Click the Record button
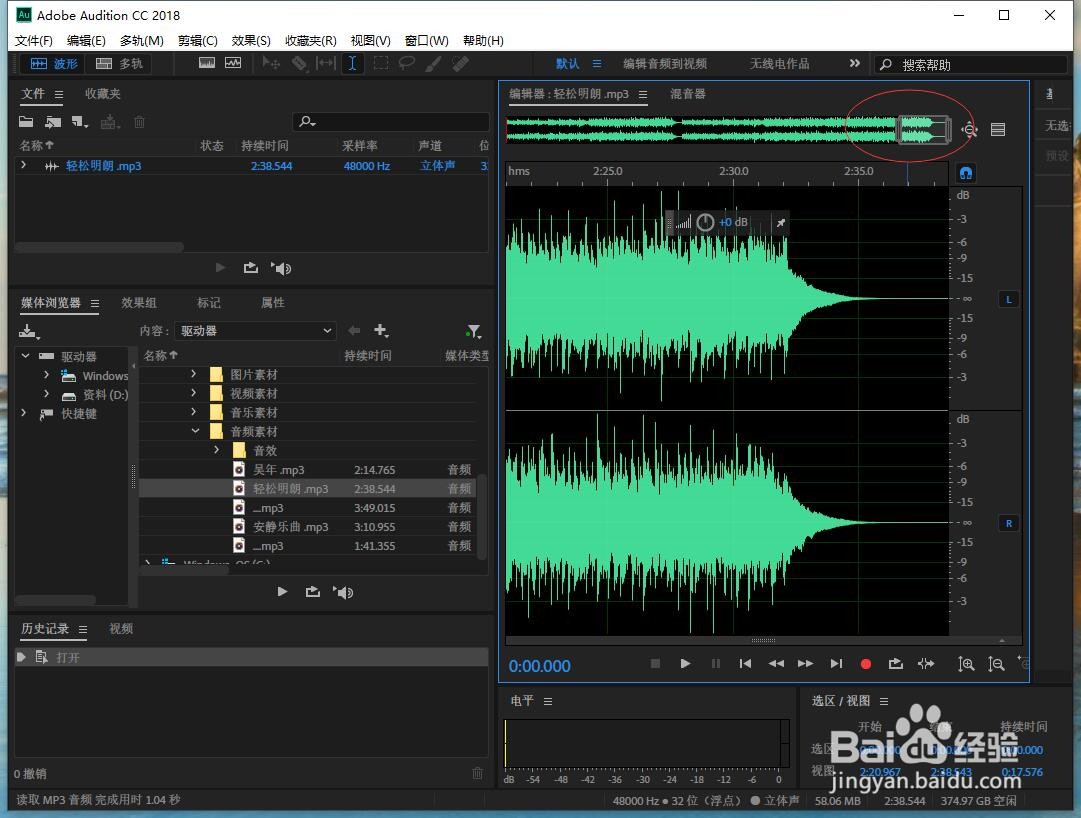The image size is (1081, 818). coord(866,664)
